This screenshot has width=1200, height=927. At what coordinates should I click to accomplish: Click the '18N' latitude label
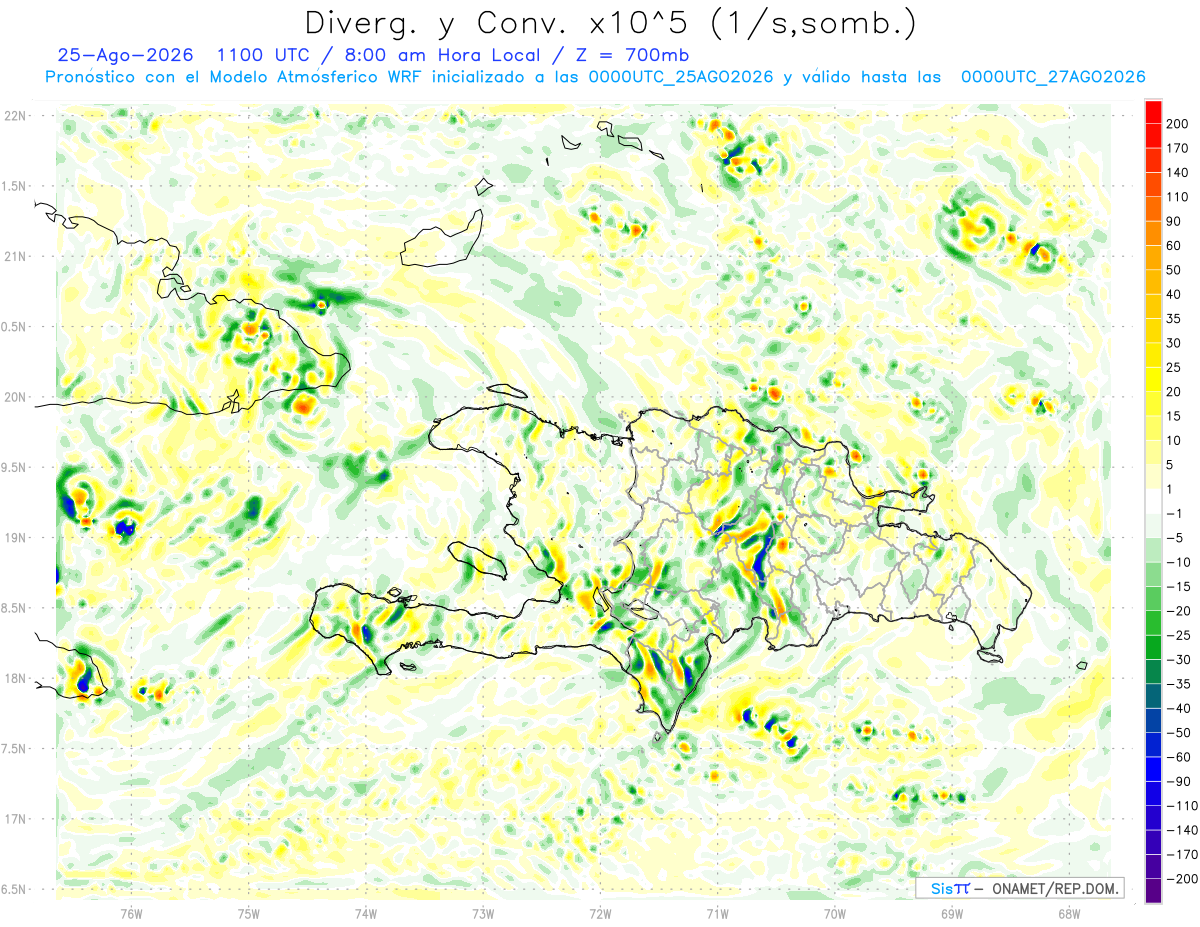coord(16,678)
